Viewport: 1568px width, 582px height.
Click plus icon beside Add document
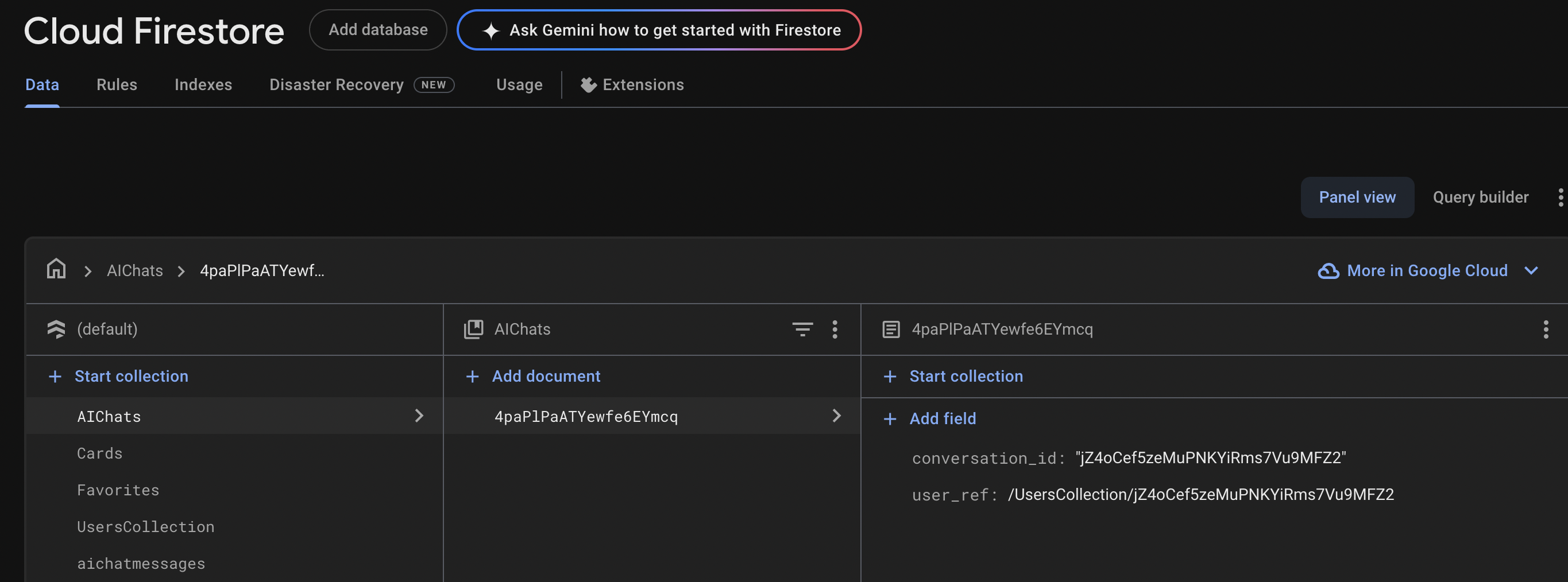(472, 377)
